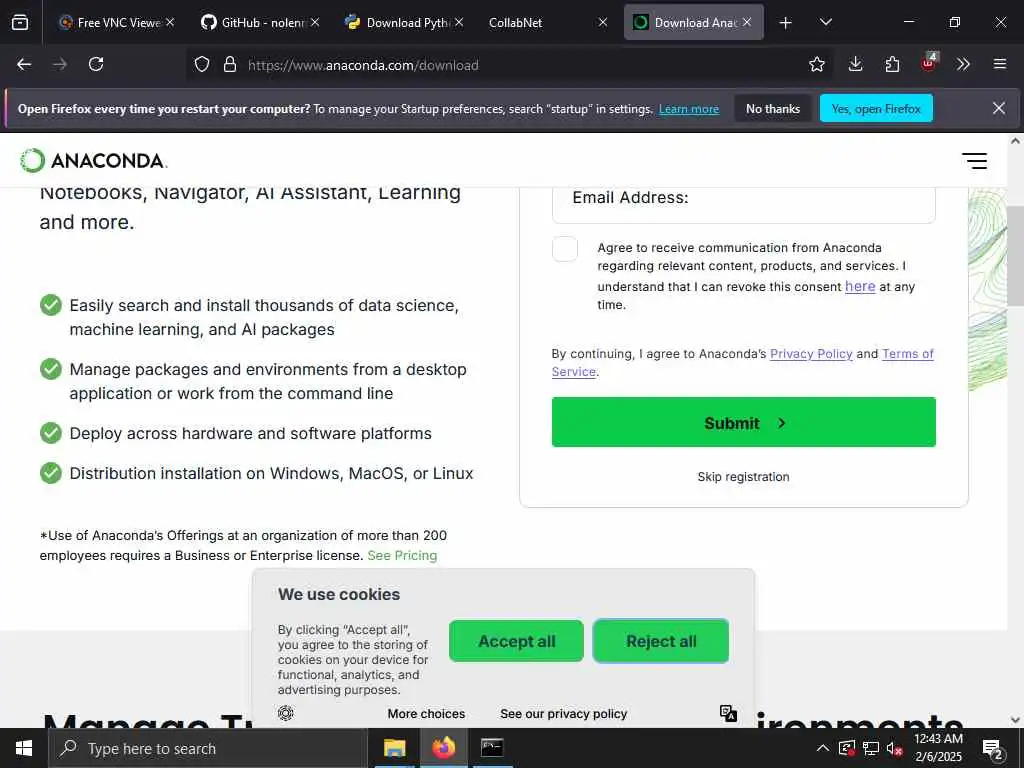The width and height of the screenshot is (1024, 768).
Task: Open a new browser tab
Action: click(x=786, y=23)
